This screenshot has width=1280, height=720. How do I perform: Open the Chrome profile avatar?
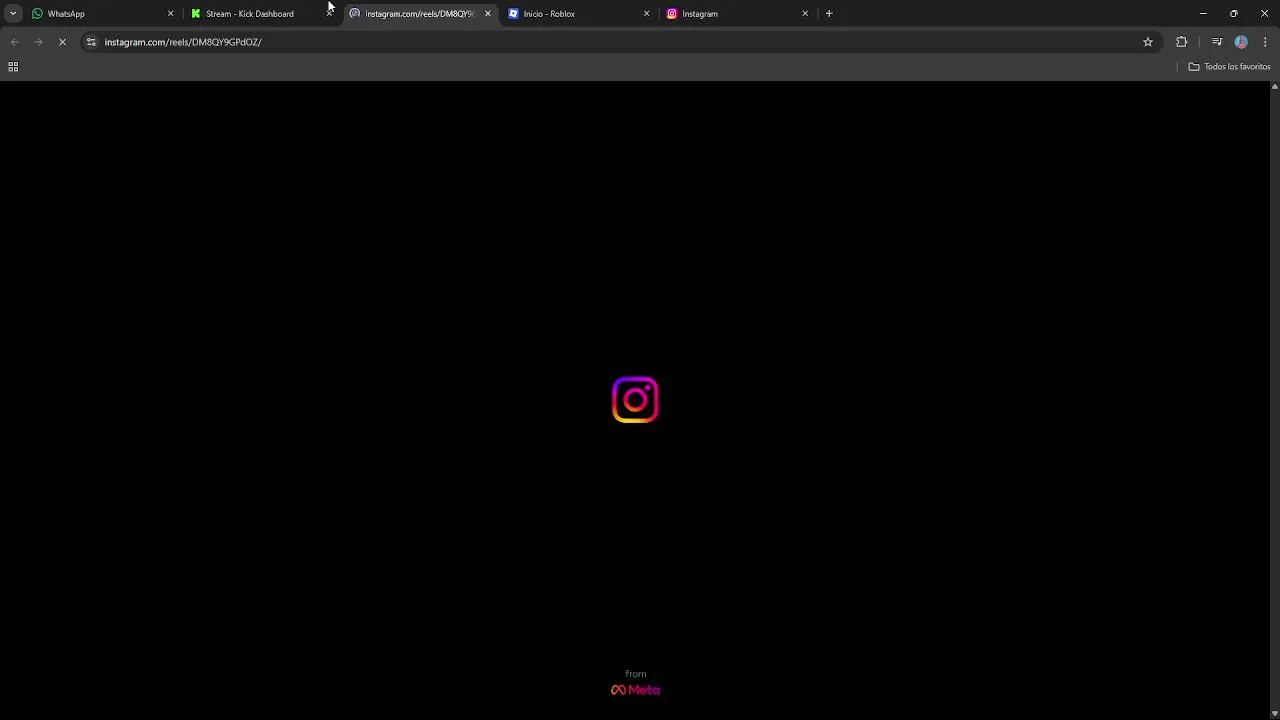tap(1241, 42)
